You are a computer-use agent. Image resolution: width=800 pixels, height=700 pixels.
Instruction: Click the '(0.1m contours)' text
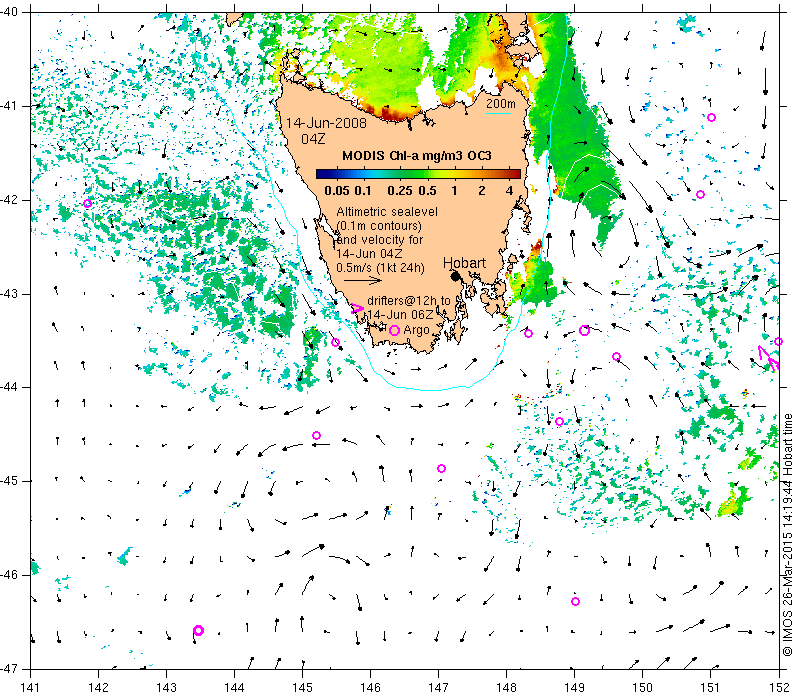(379, 226)
